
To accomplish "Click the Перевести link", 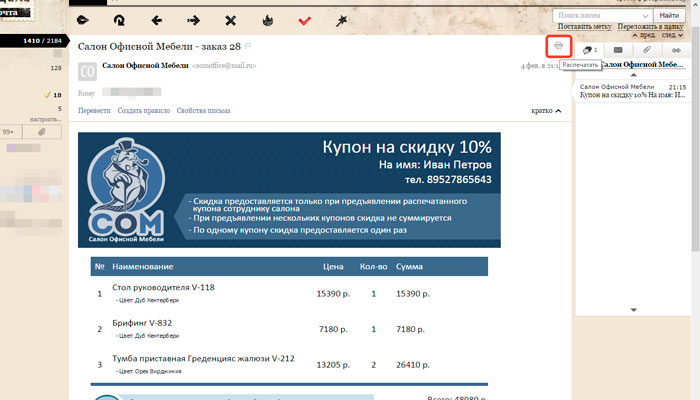I will (x=94, y=111).
